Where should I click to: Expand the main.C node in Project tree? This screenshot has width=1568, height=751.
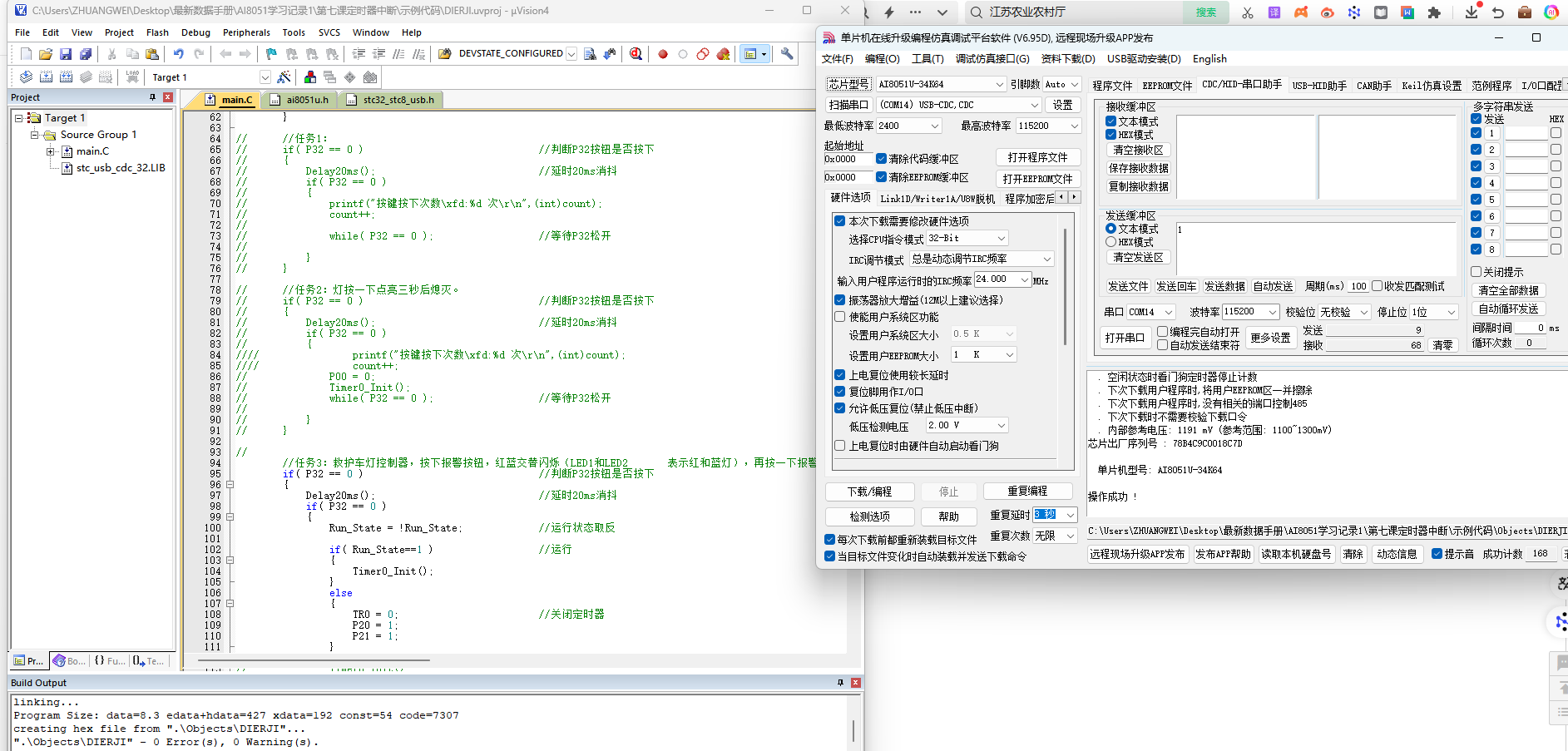point(51,151)
